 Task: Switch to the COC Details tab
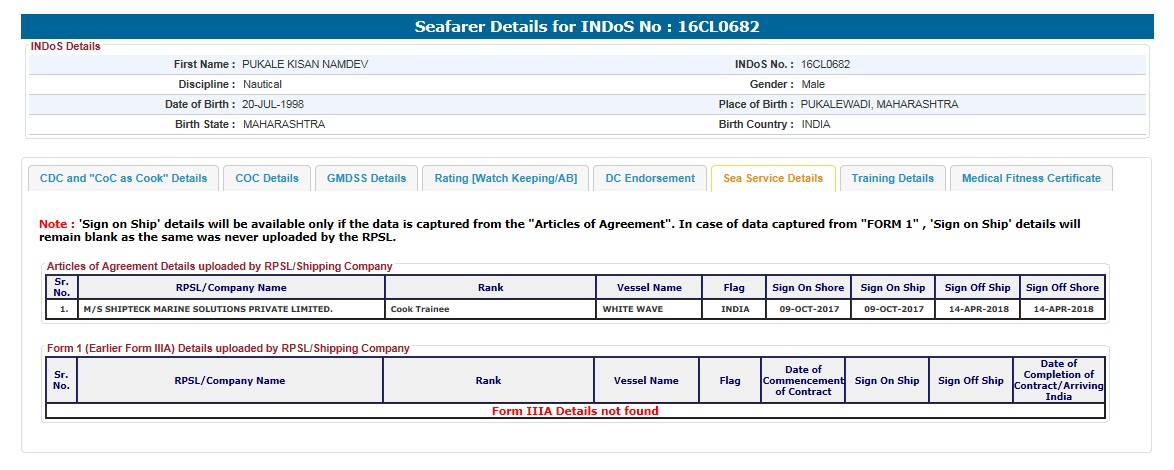[x=267, y=178]
